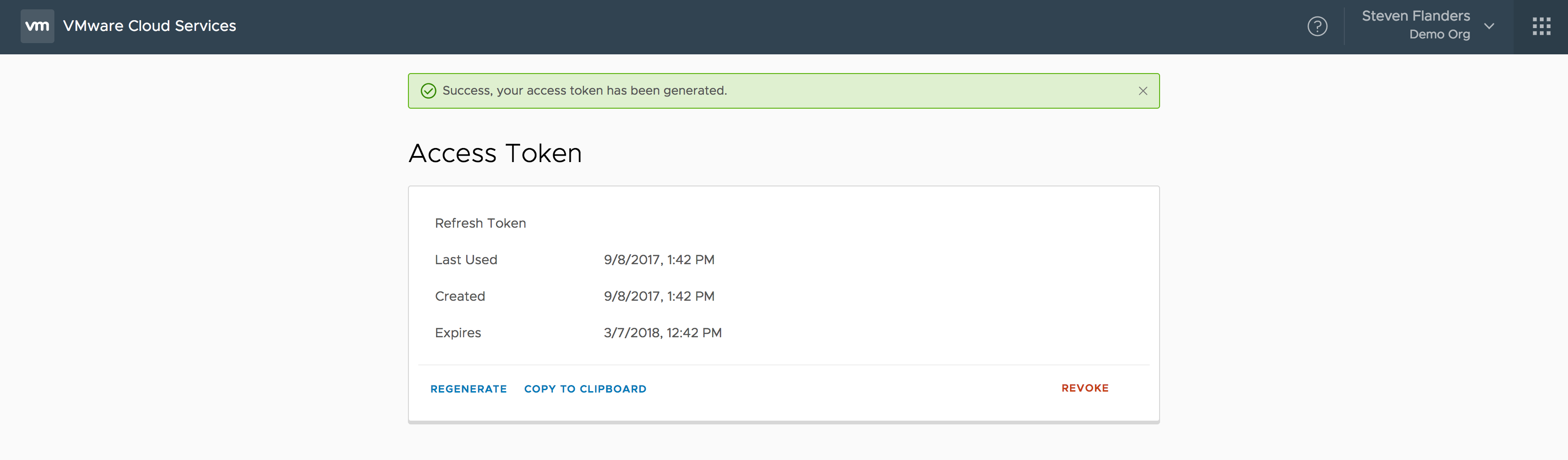Viewport: 1568px width, 460px height.
Task: Click the Created timestamp value
Action: [659, 297]
